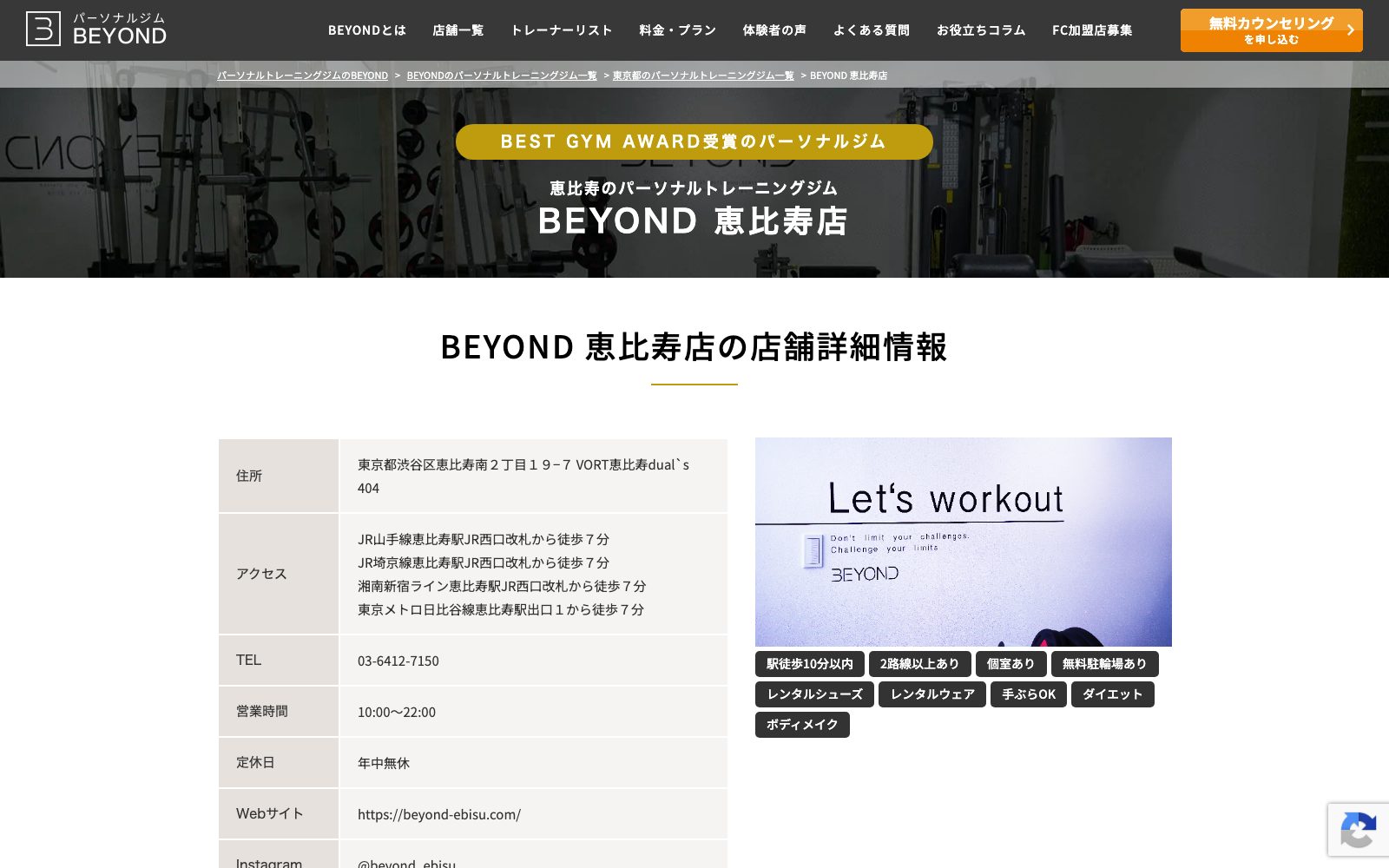Click the 湘南新宿ライン恵比寿駅 access line
Viewport: 1389px width, 868px height.
pos(502,586)
